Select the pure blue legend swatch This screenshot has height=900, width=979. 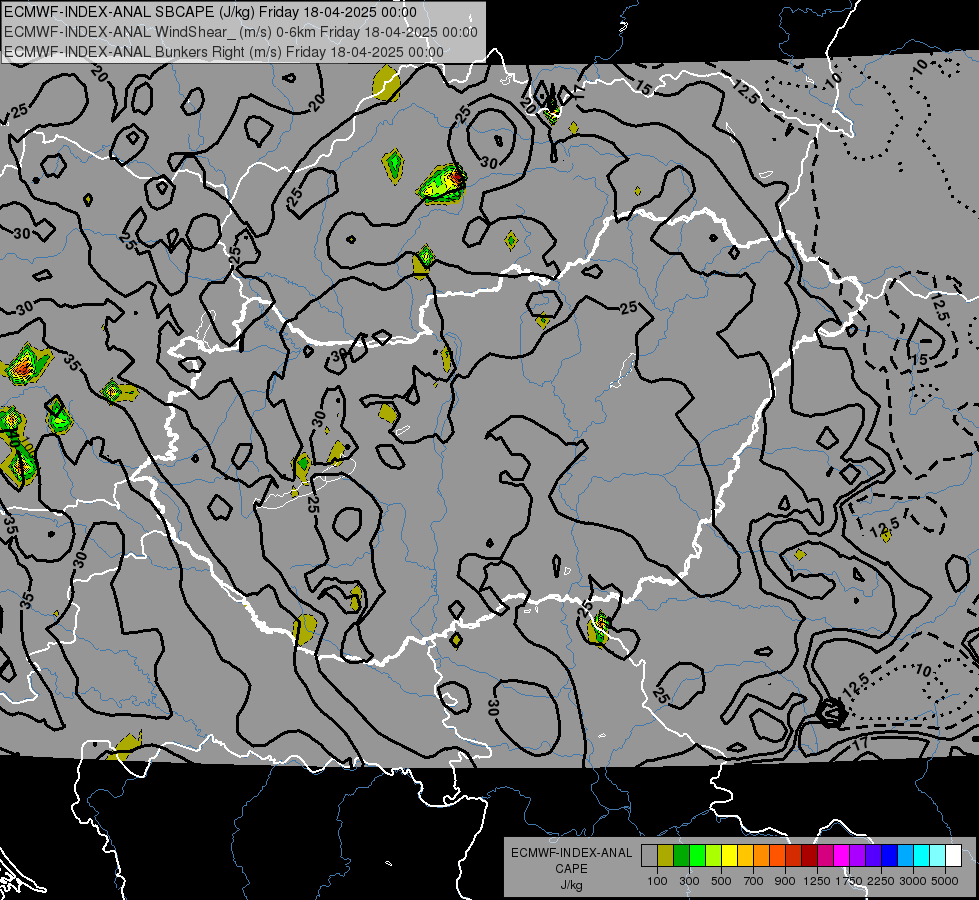(889, 856)
